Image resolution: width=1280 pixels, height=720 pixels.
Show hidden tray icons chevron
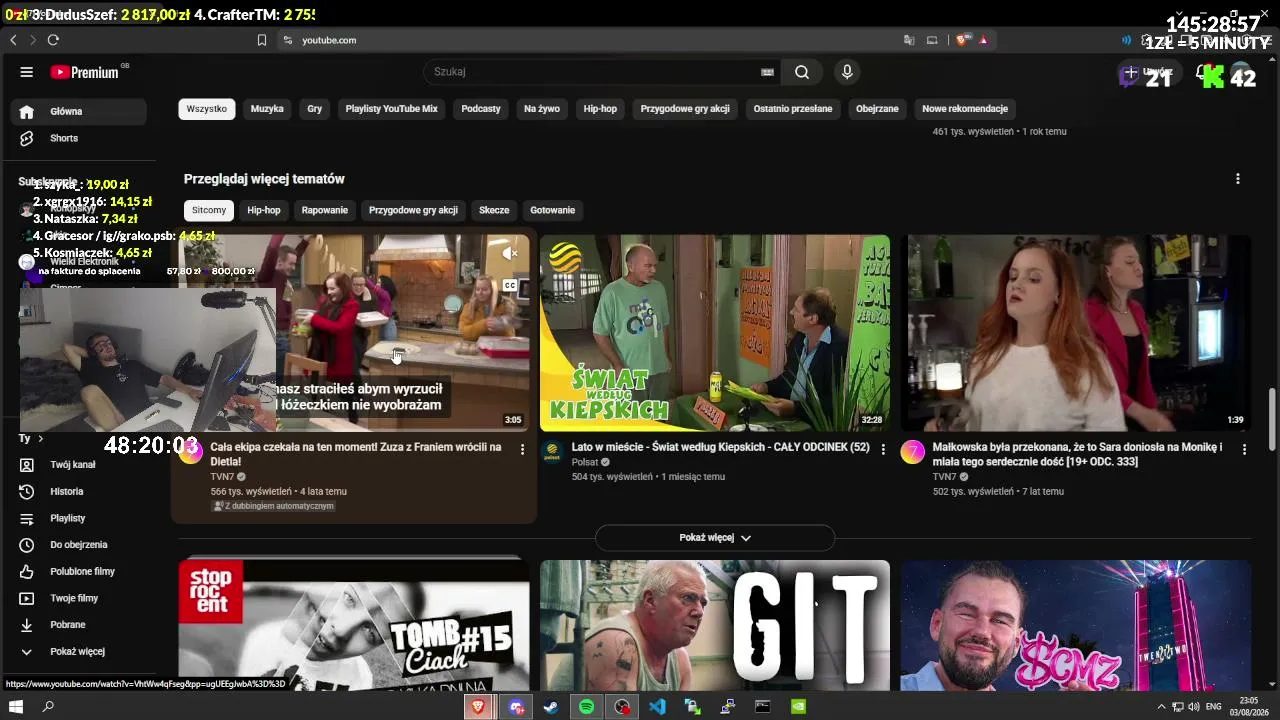(1161, 707)
